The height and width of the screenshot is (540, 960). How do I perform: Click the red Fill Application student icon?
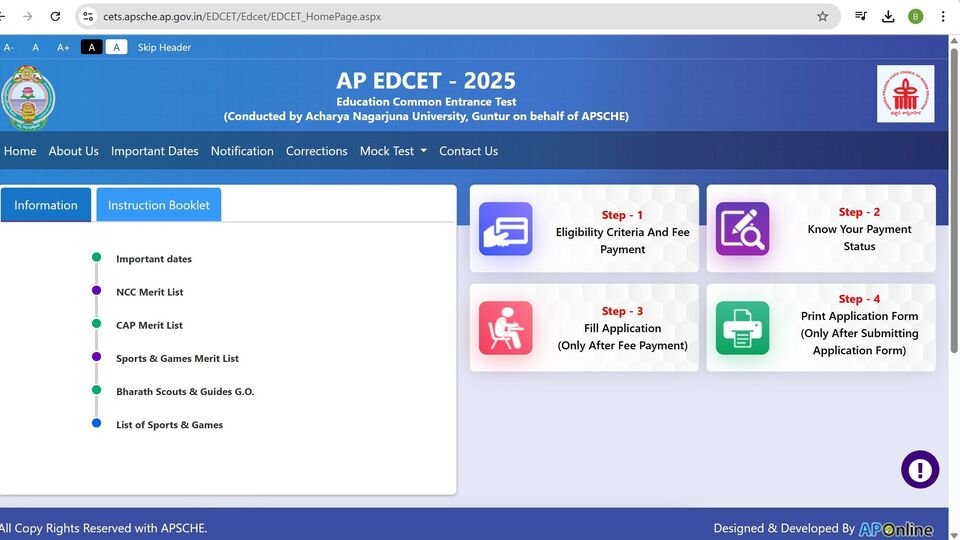[x=505, y=328]
